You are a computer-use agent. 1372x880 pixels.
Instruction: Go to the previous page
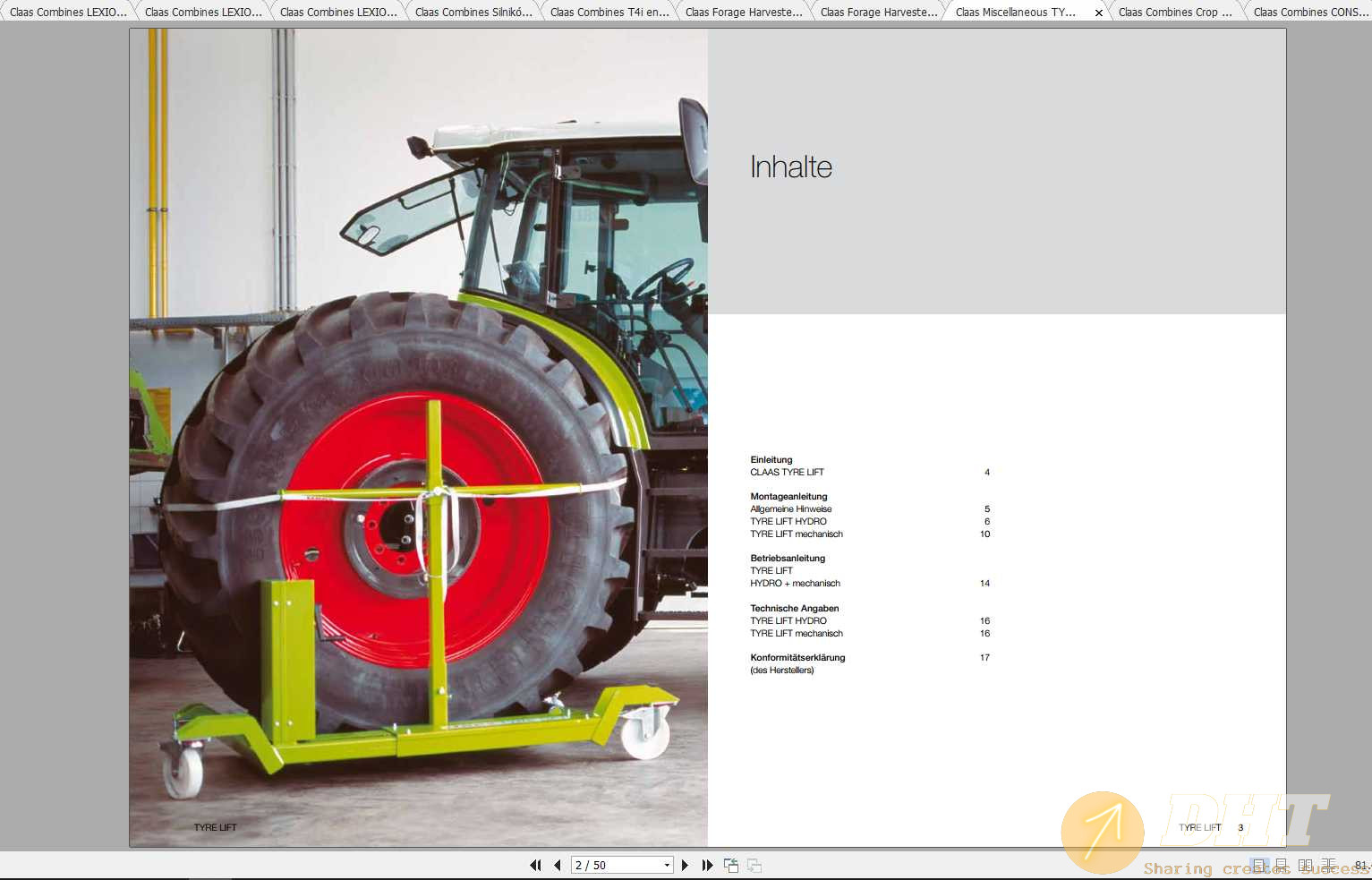point(558,865)
